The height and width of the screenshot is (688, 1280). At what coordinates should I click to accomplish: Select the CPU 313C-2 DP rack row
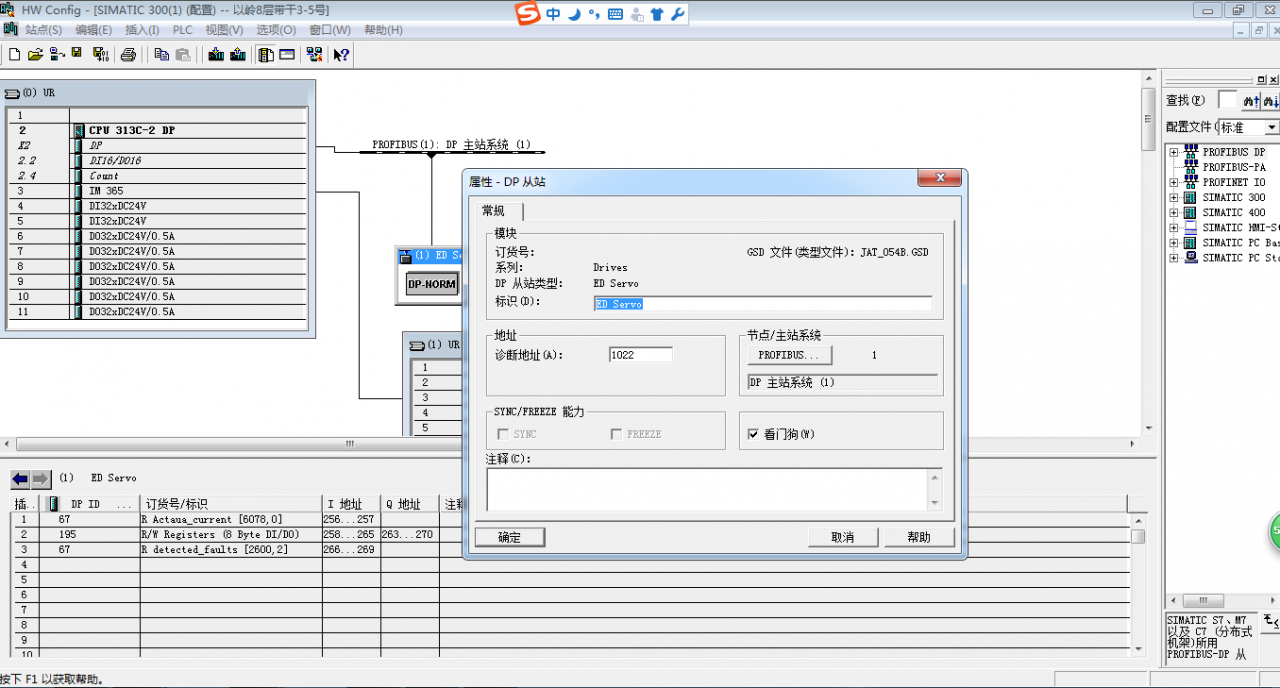(x=157, y=130)
